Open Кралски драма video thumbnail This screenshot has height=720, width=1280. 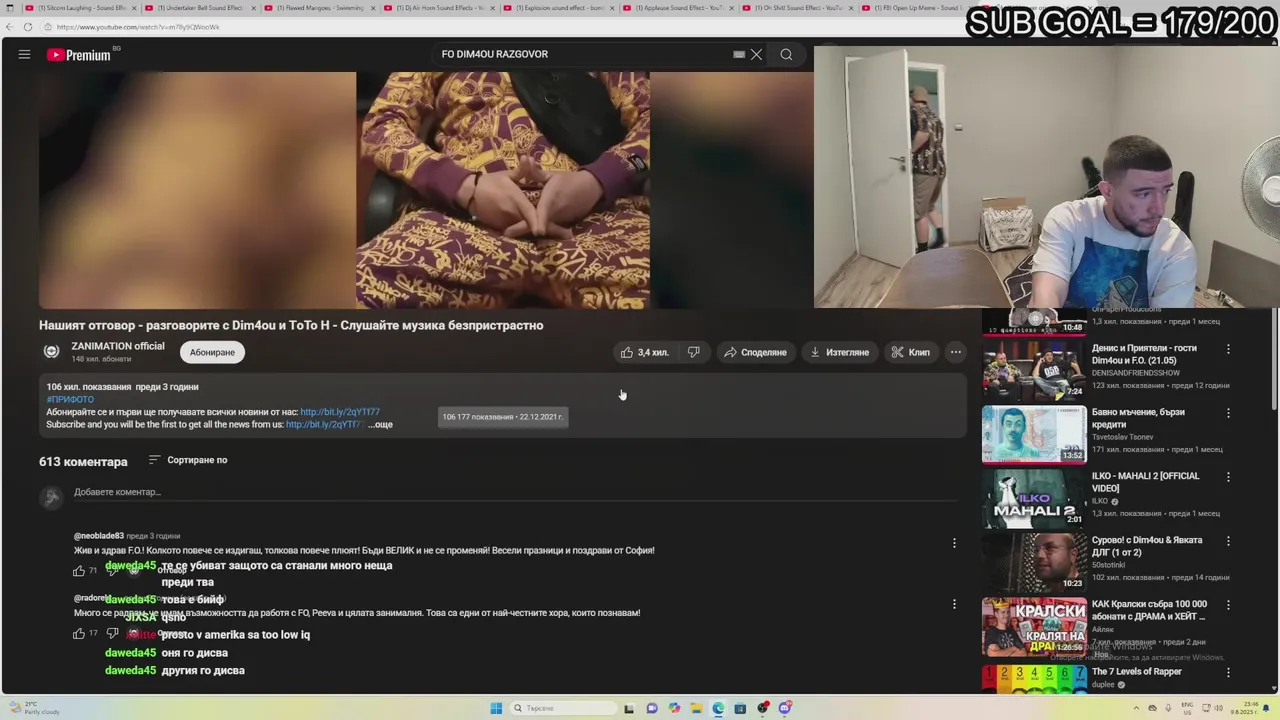coord(1034,626)
